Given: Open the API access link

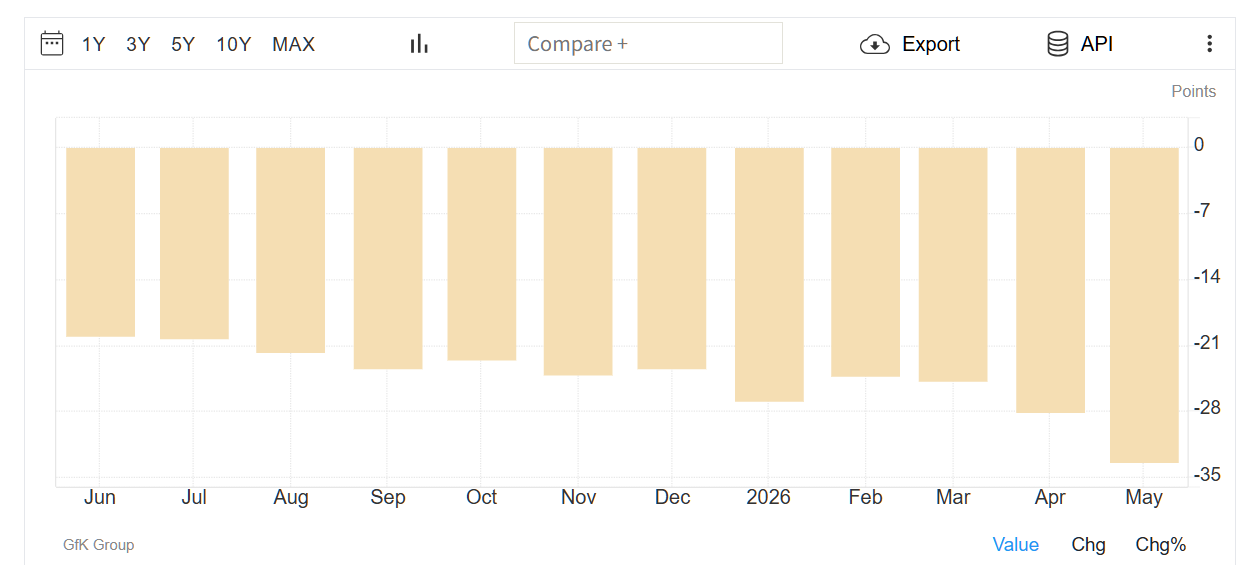Looking at the screenshot, I should tap(1097, 44).
